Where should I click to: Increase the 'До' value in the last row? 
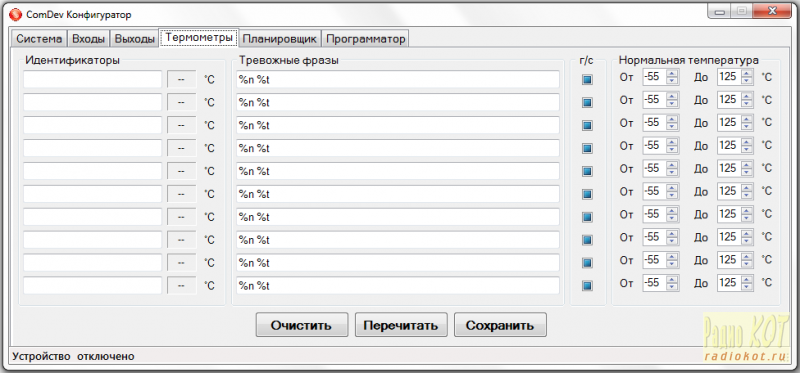[747, 279]
